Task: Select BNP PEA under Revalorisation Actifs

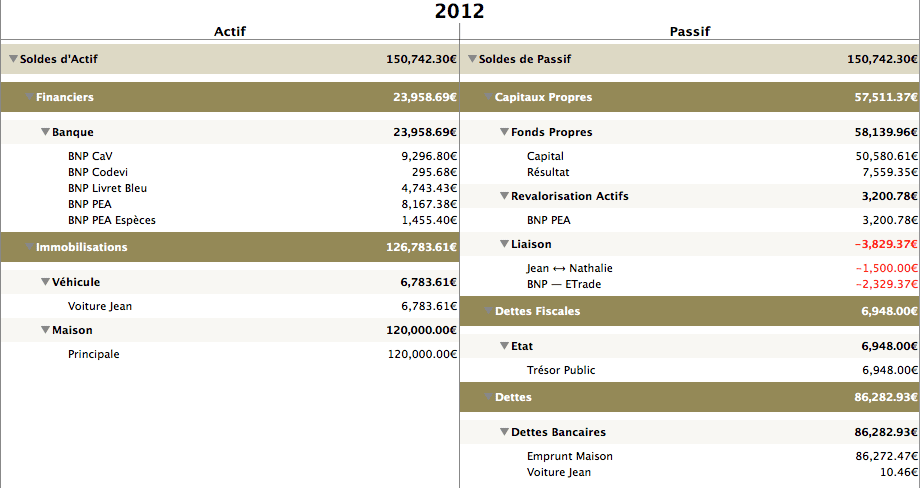Action: point(690,220)
